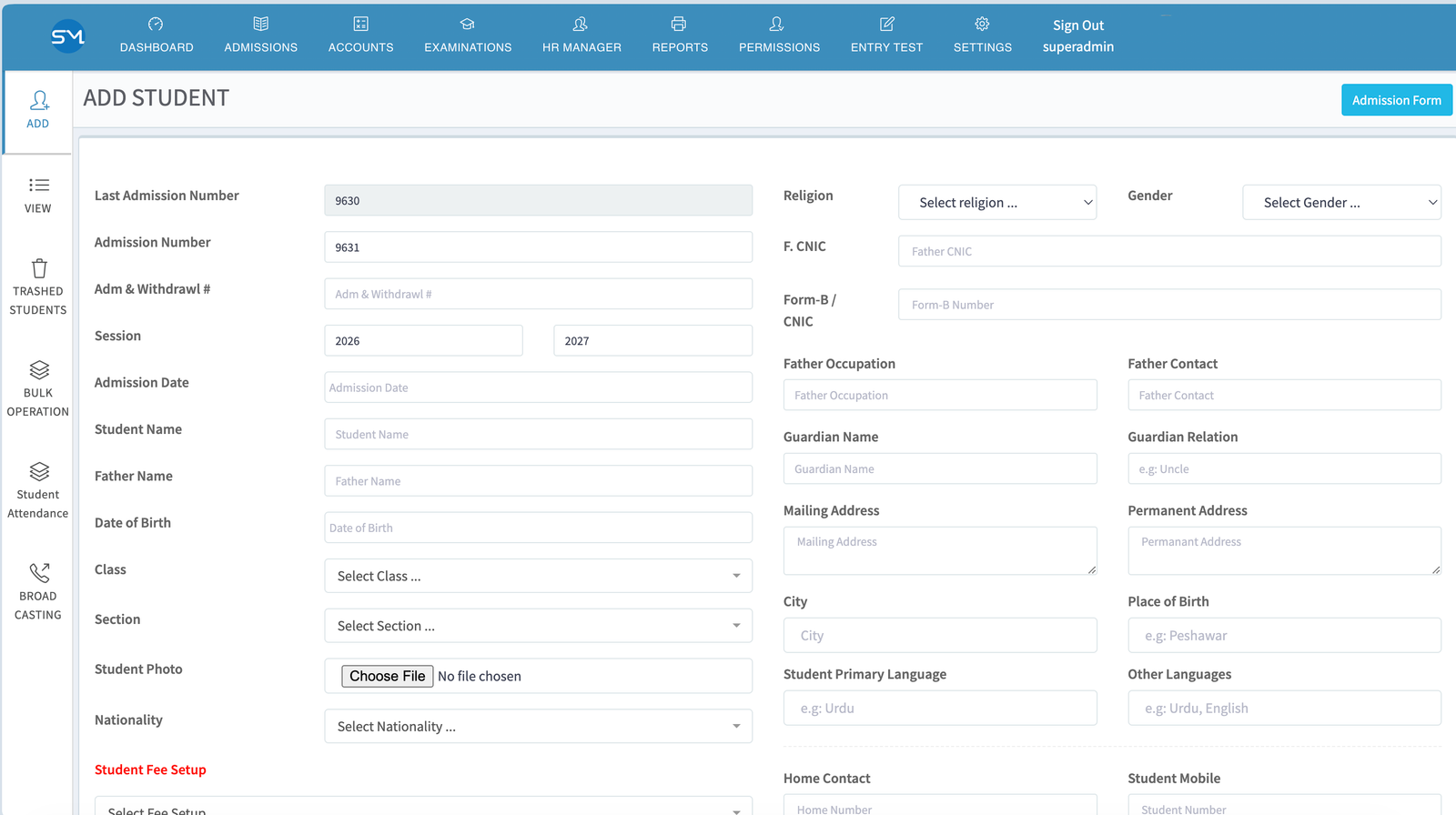Focus the Admission Number field
This screenshot has height=815, width=1456.
539,247
